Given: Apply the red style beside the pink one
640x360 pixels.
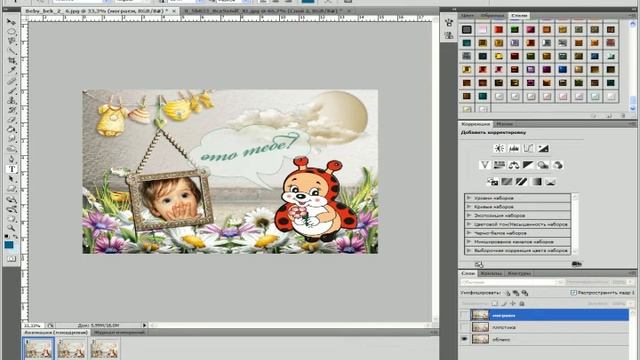Looking at the screenshot, I should point(499,29).
